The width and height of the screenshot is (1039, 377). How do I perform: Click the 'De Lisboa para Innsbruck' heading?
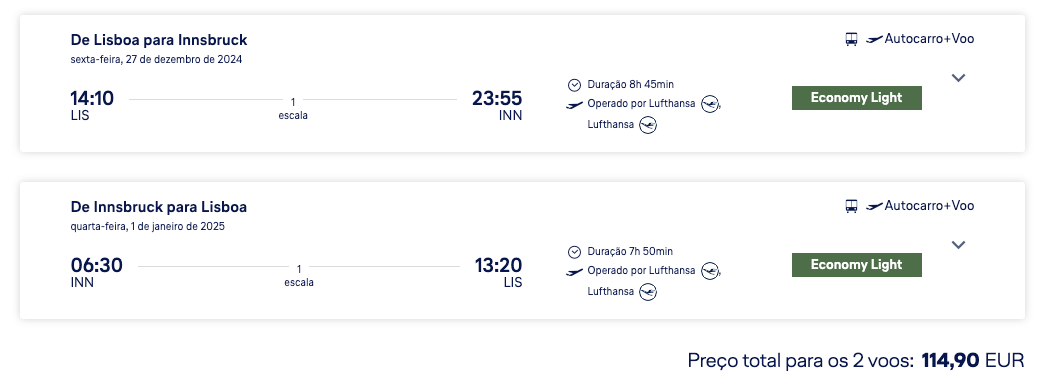point(159,40)
